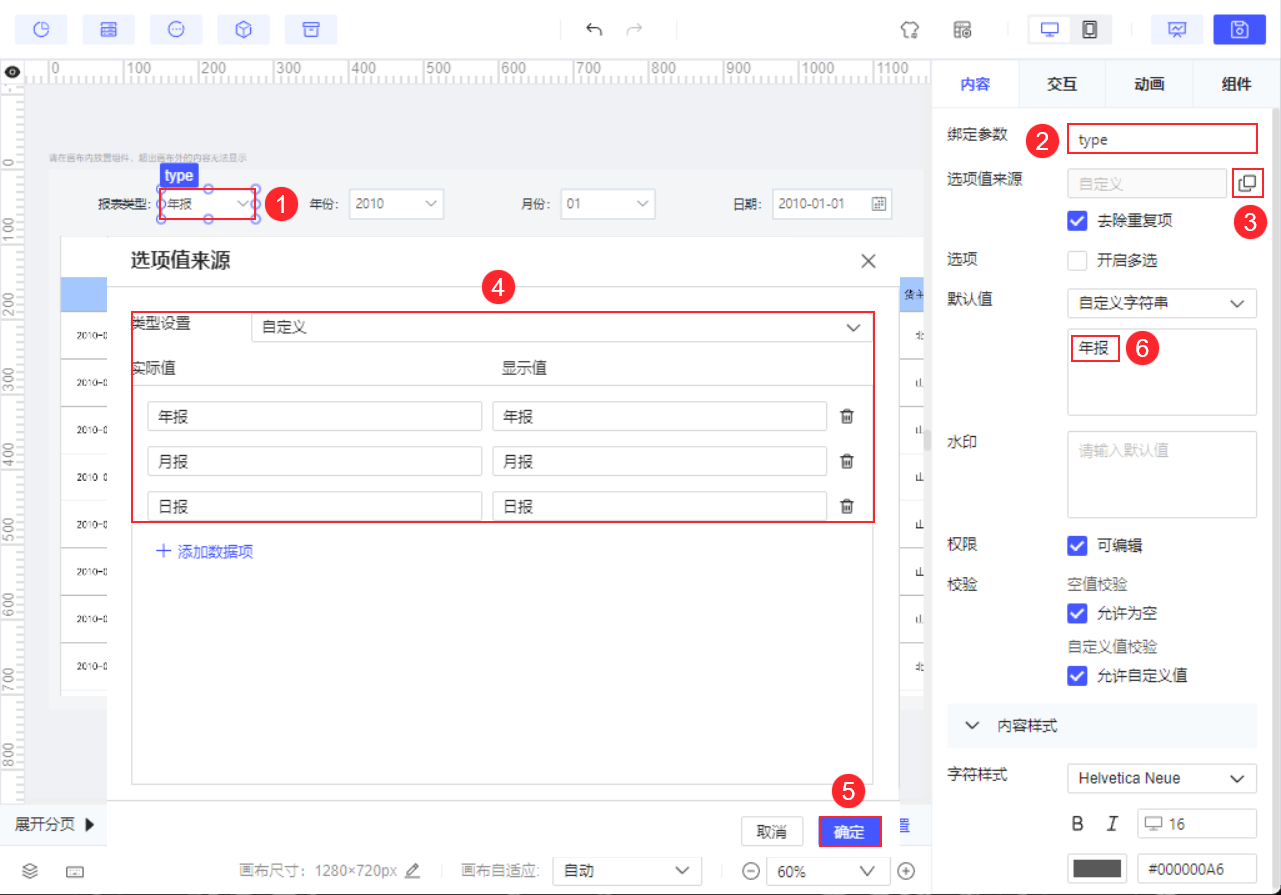Undo the last action
Screen dimensions: 1281x895
[594, 30]
